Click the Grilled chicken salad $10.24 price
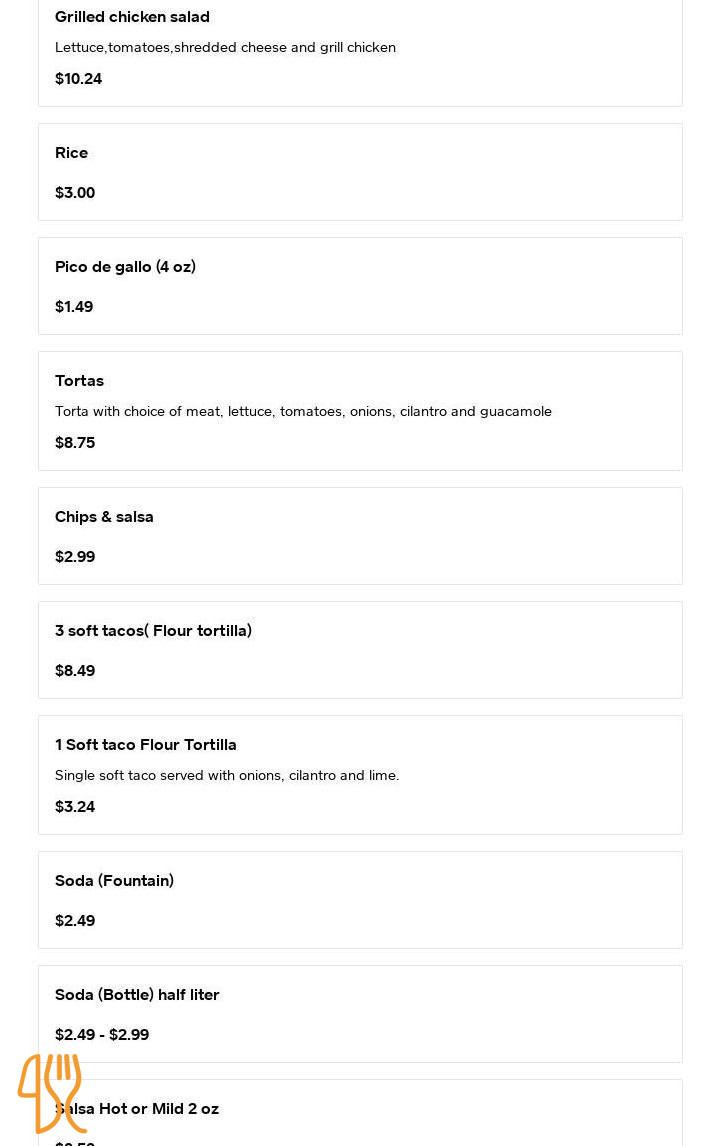Viewport: 720px width, 1146px height. point(78,79)
